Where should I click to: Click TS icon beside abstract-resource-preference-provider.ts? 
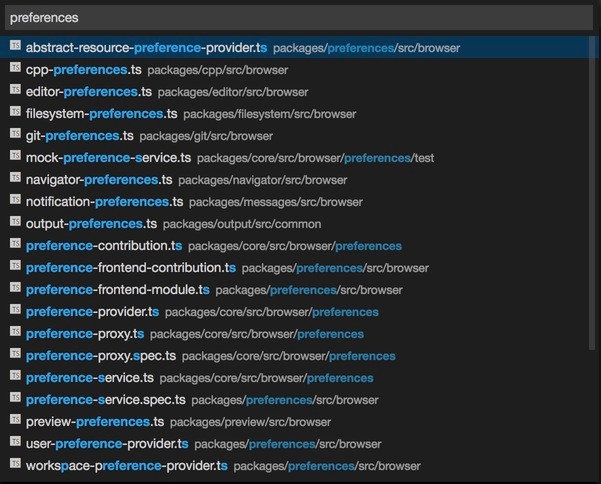[15, 45]
